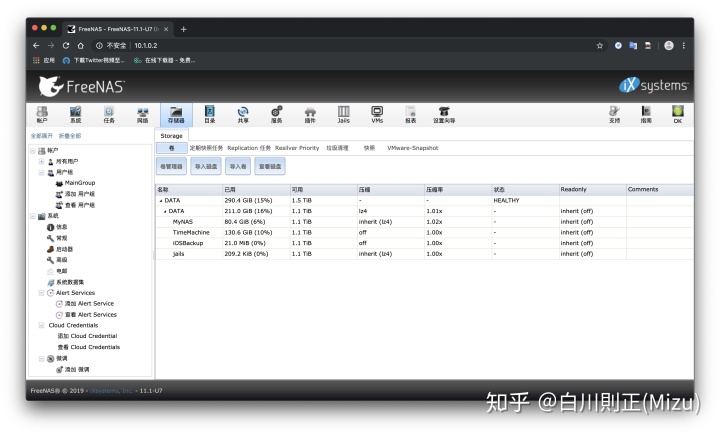
Task: Click the 全部展开 (Expand All) link
Action: 42,136
